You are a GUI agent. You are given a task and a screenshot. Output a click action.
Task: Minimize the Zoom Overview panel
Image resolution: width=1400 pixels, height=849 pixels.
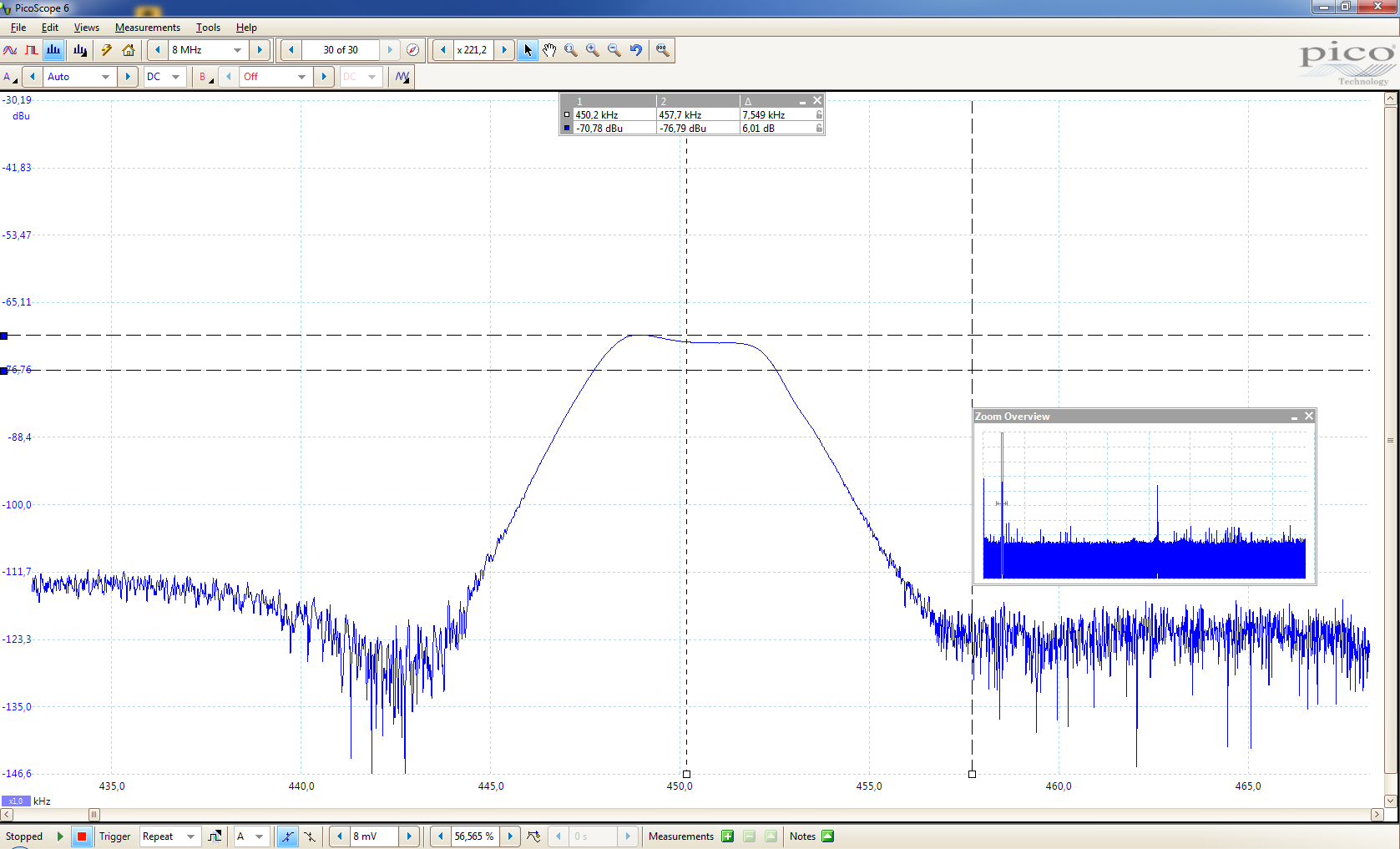click(x=1295, y=417)
